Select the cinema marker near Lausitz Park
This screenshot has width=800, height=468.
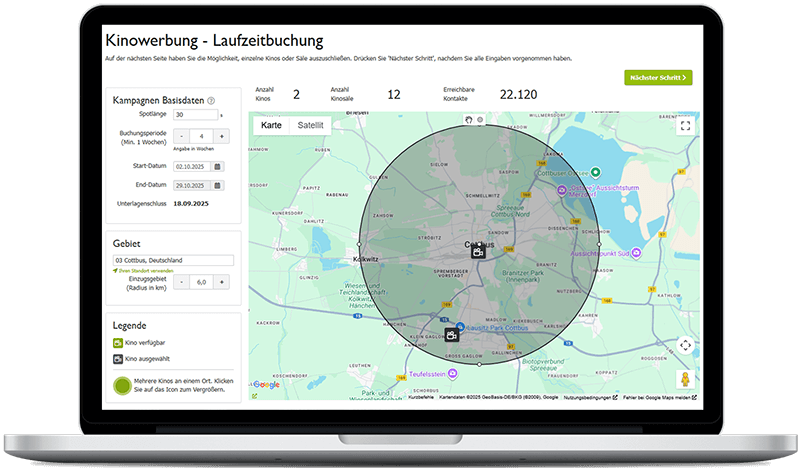[x=452, y=336]
